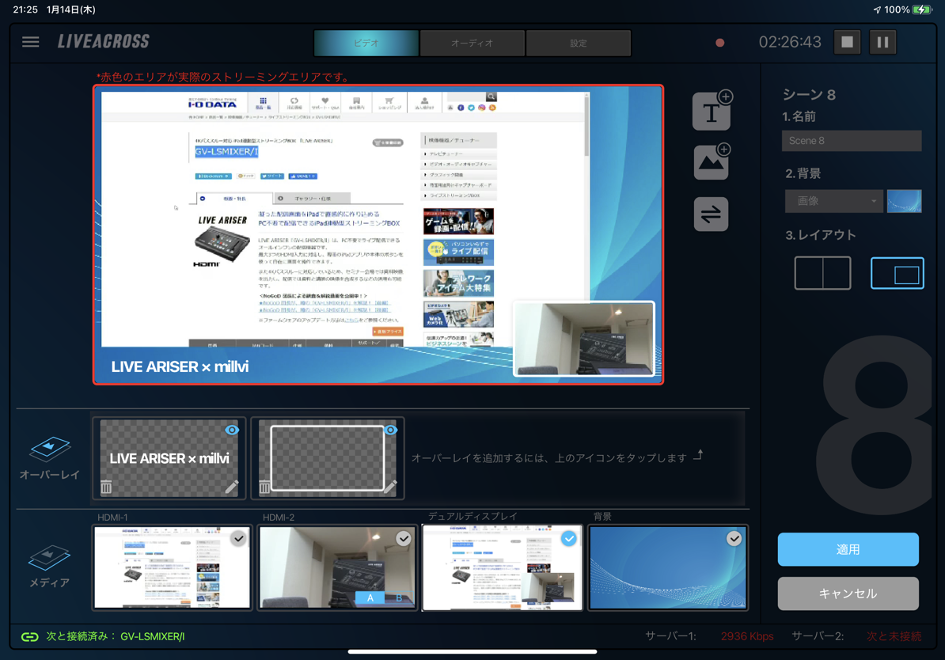Image resolution: width=945 pixels, height=660 pixels.
Task: Edit the LIVE ARISER × millvi overlay
Action: coord(232,487)
